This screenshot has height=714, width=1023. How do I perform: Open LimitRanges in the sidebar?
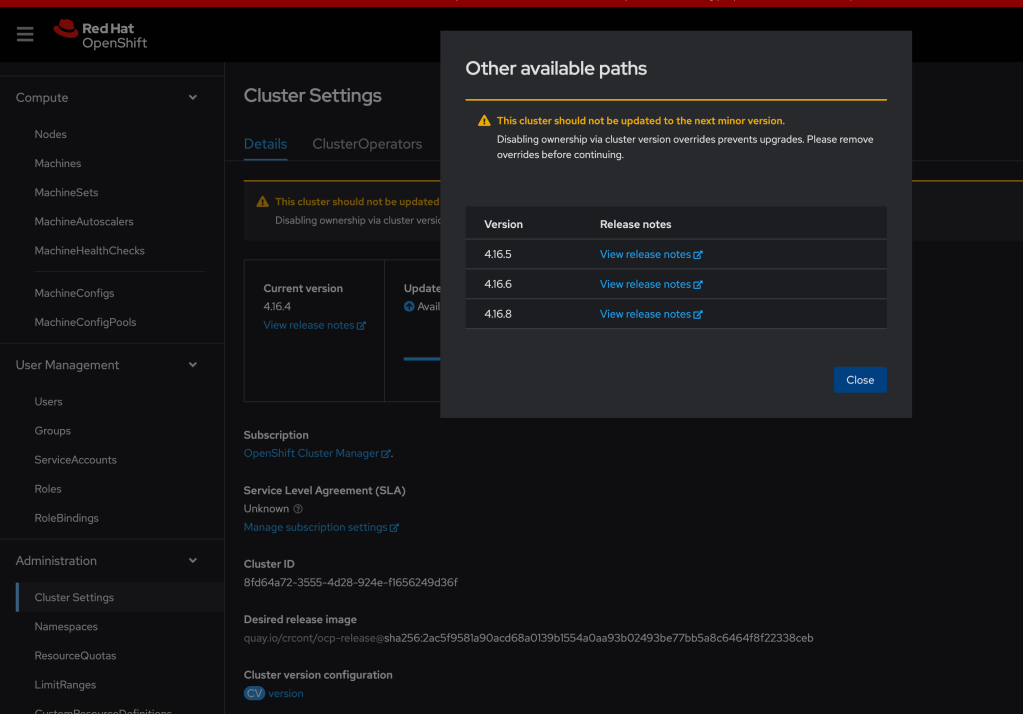pyautogui.click(x=65, y=685)
